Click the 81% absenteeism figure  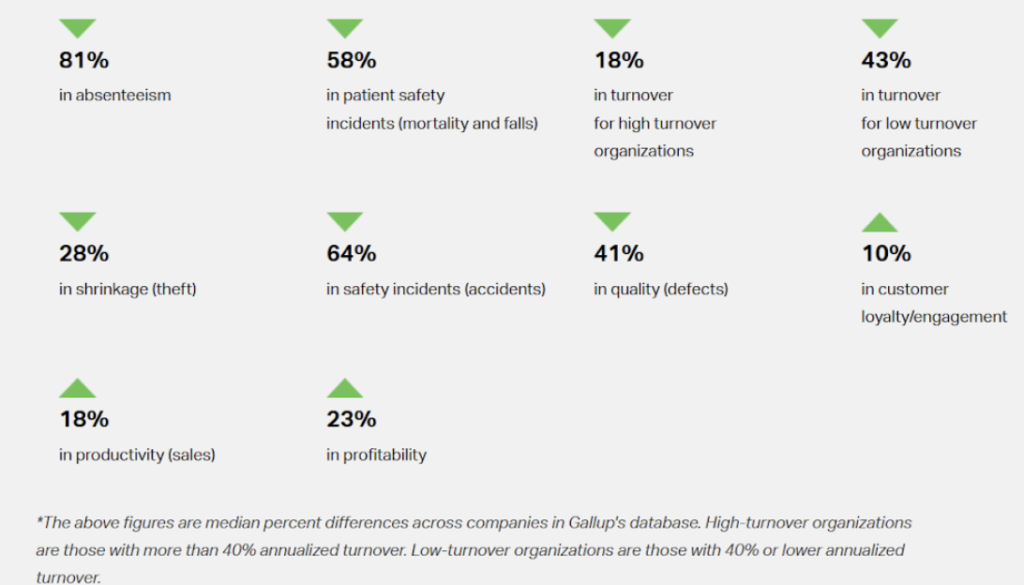click(84, 60)
